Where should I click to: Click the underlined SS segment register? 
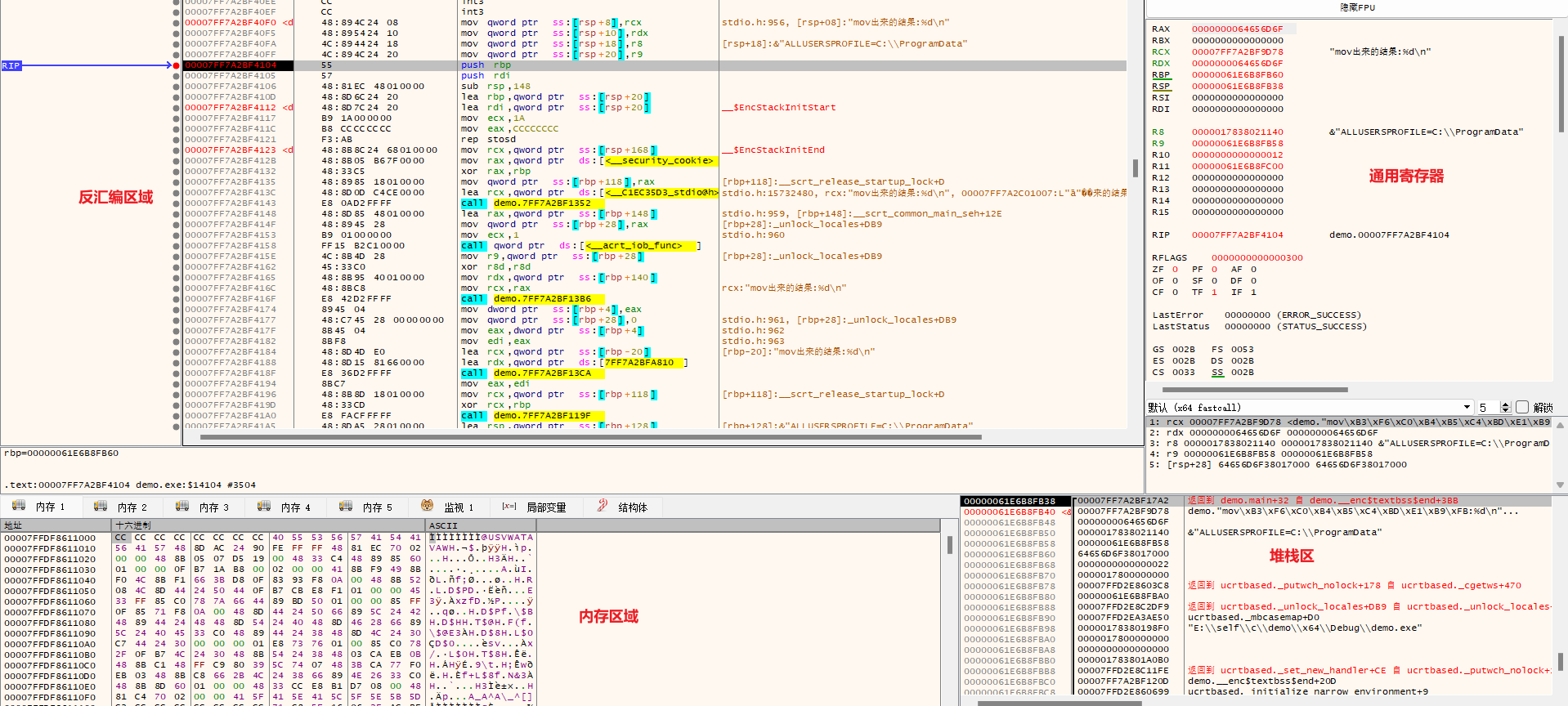1217,372
